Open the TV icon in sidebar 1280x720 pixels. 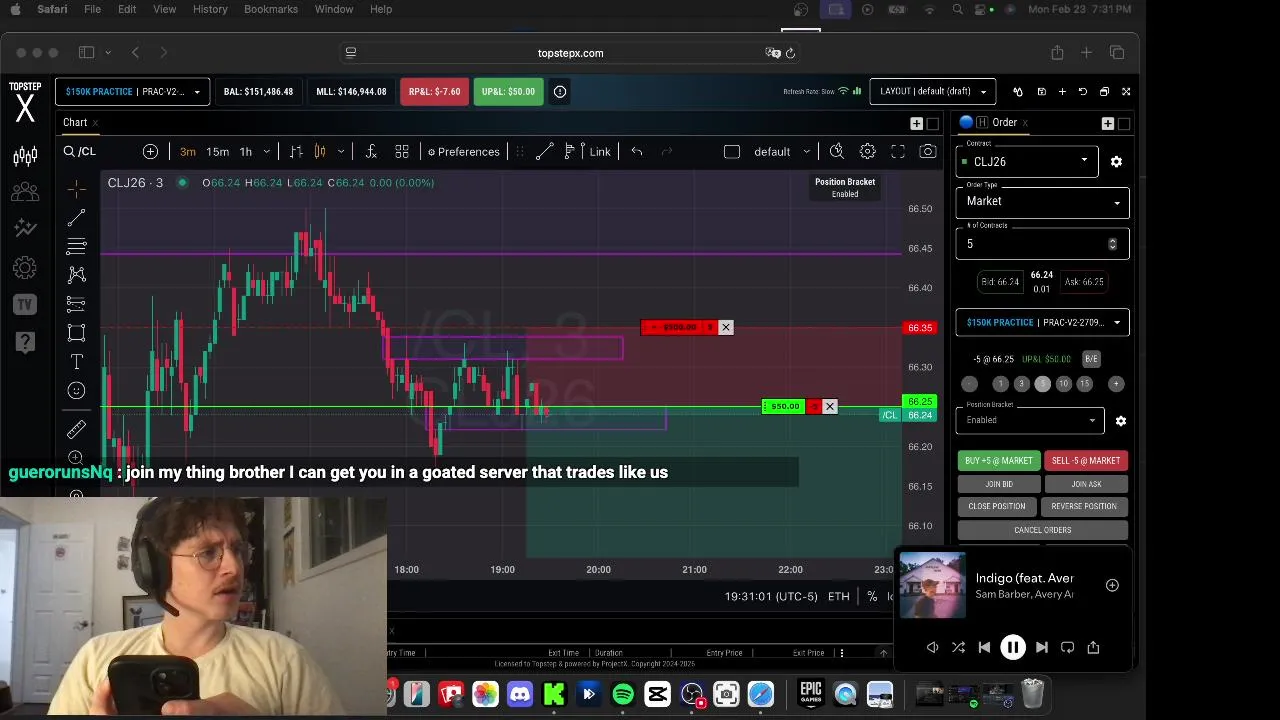point(25,305)
